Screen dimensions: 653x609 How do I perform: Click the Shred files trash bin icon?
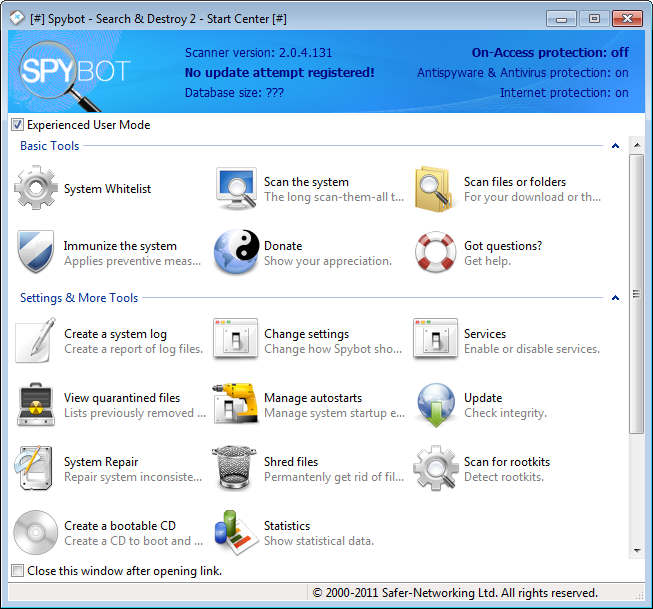tap(234, 467)
